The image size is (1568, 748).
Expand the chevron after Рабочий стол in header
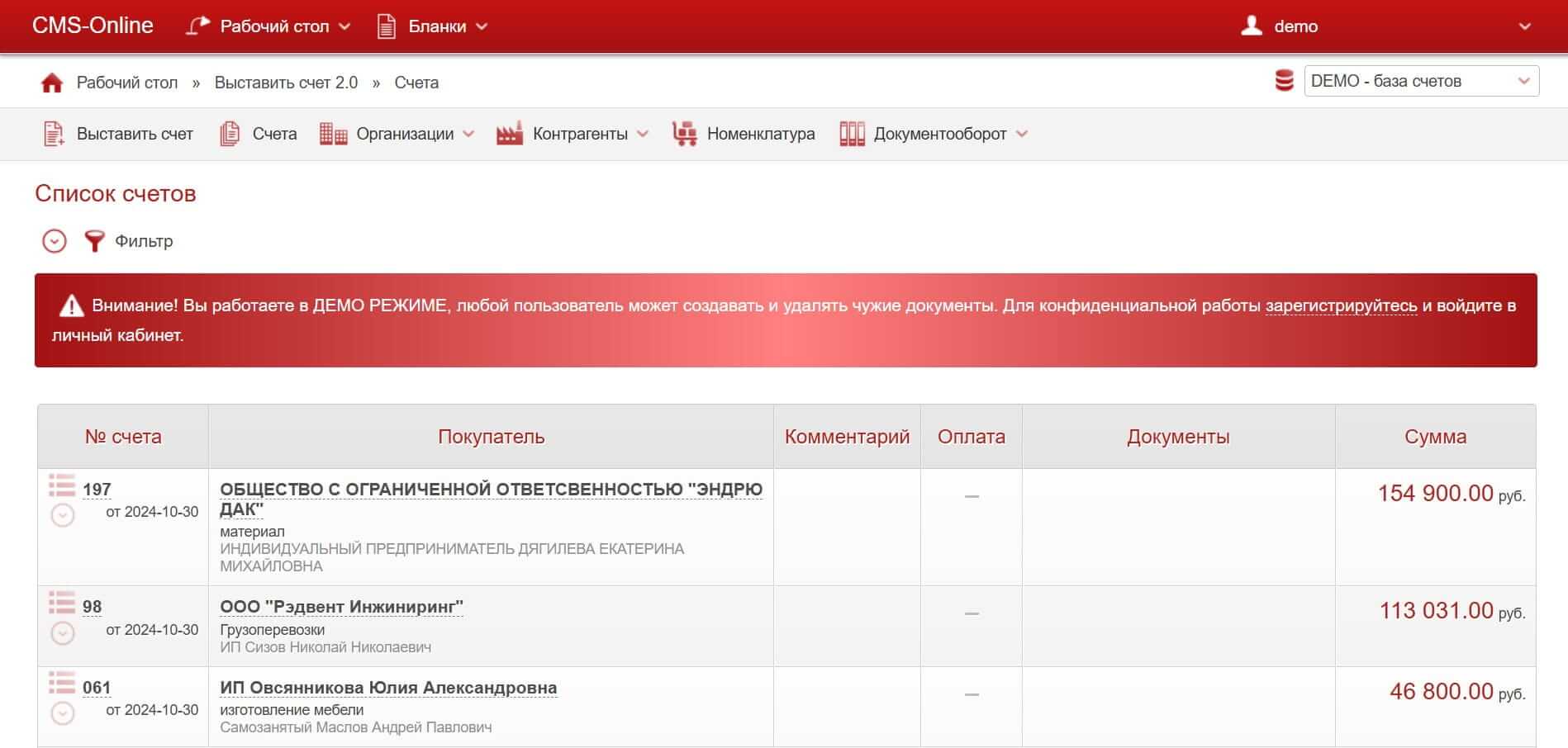coord(344,26)
